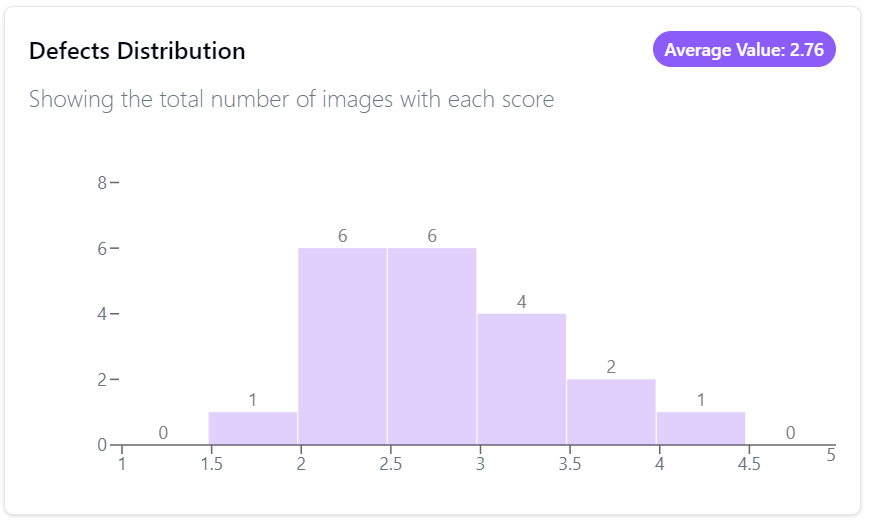Click the Defects Distribution title

137,51
